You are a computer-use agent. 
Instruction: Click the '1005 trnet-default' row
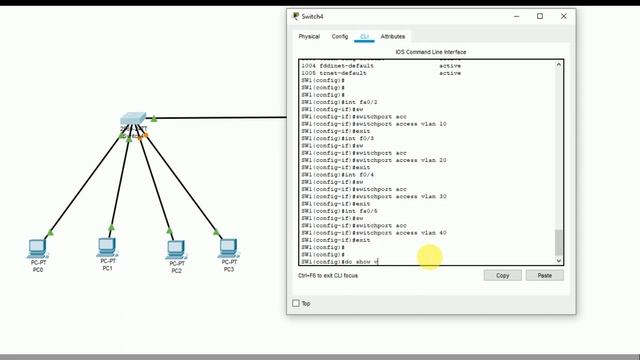pyautogui.click(x=381, y=73)
